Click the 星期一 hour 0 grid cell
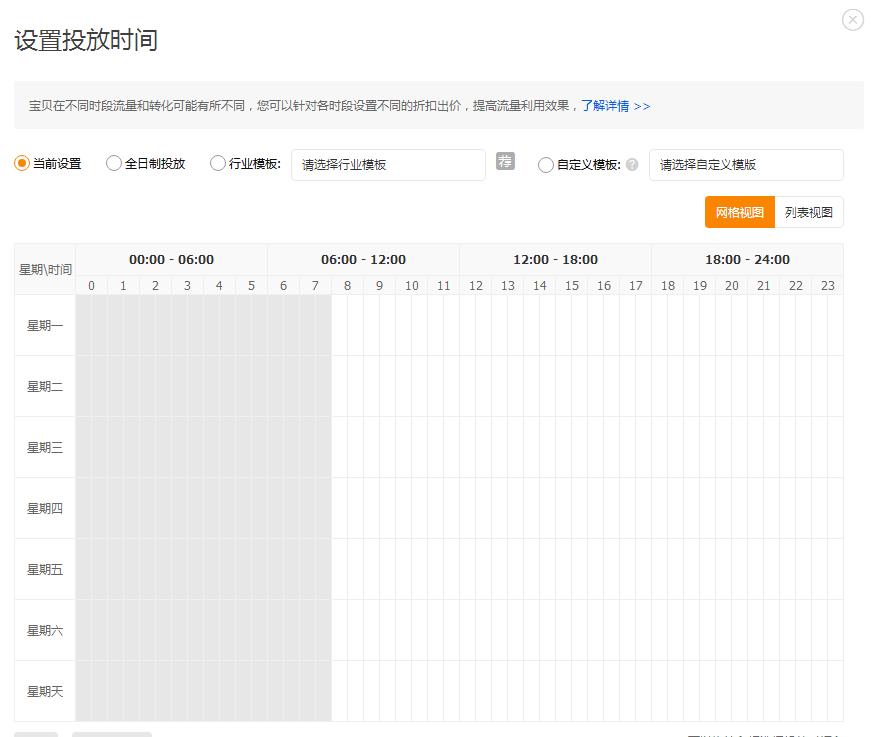The width and height of the screenshot is (871, 737). pyautogui.click(x=91, y=324)
